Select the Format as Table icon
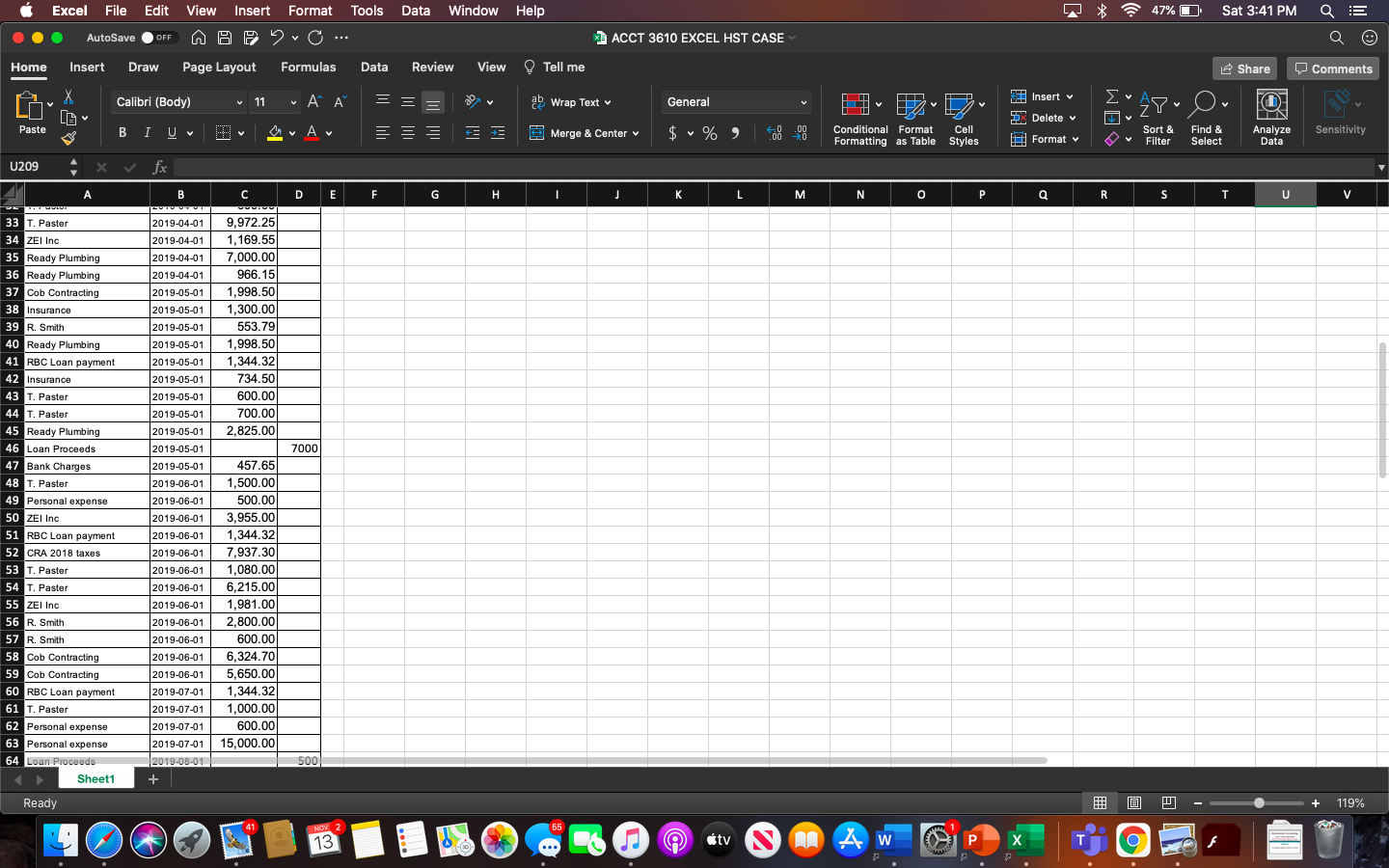The image size is (1389, 868). point(914,116)
